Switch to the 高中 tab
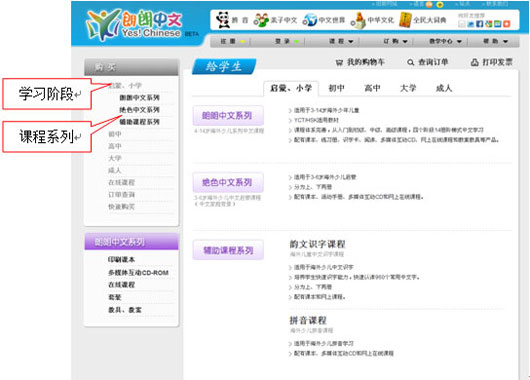The height and width of the screenshot is (380, 530). click(x=372, y=89)
